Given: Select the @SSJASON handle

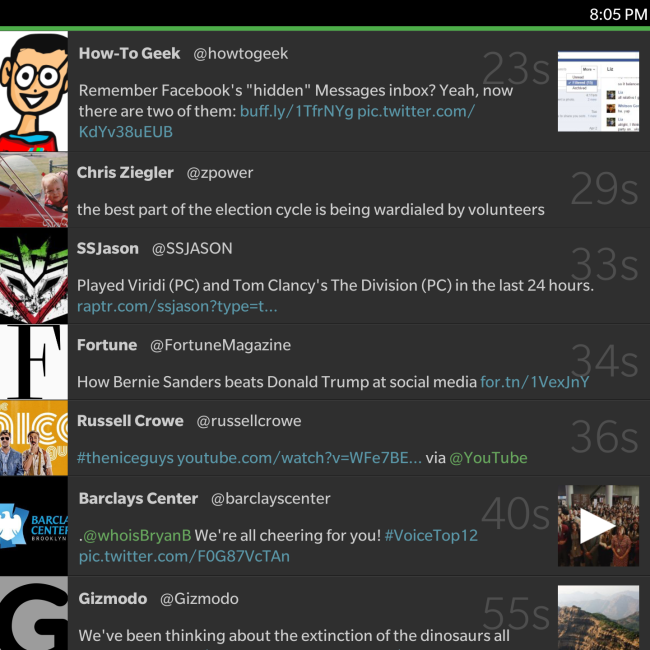Looking at the screenshot, I should pos(192,248).
